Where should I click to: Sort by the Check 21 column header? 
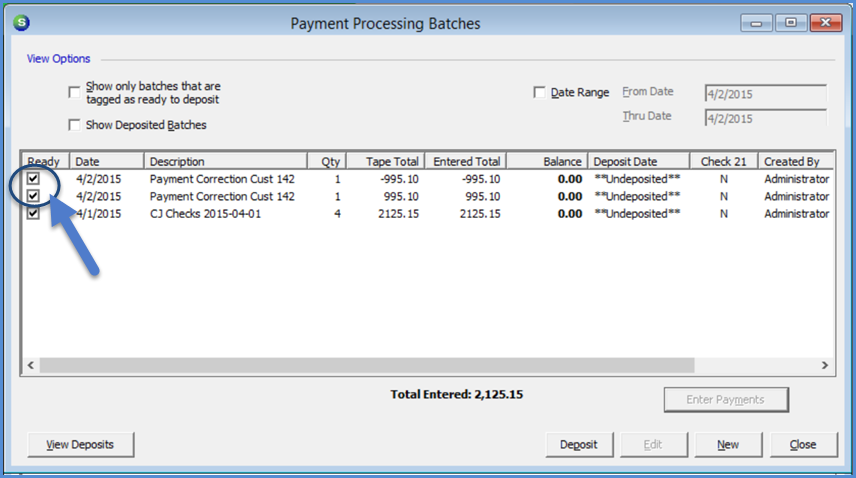click(x=723, y=162)
